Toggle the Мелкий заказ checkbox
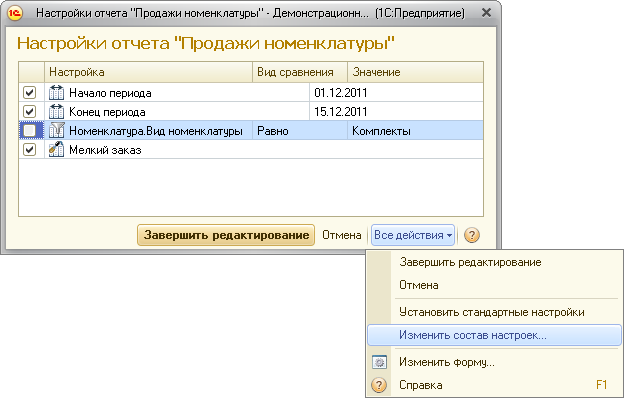638x404 pixels. 30,150
